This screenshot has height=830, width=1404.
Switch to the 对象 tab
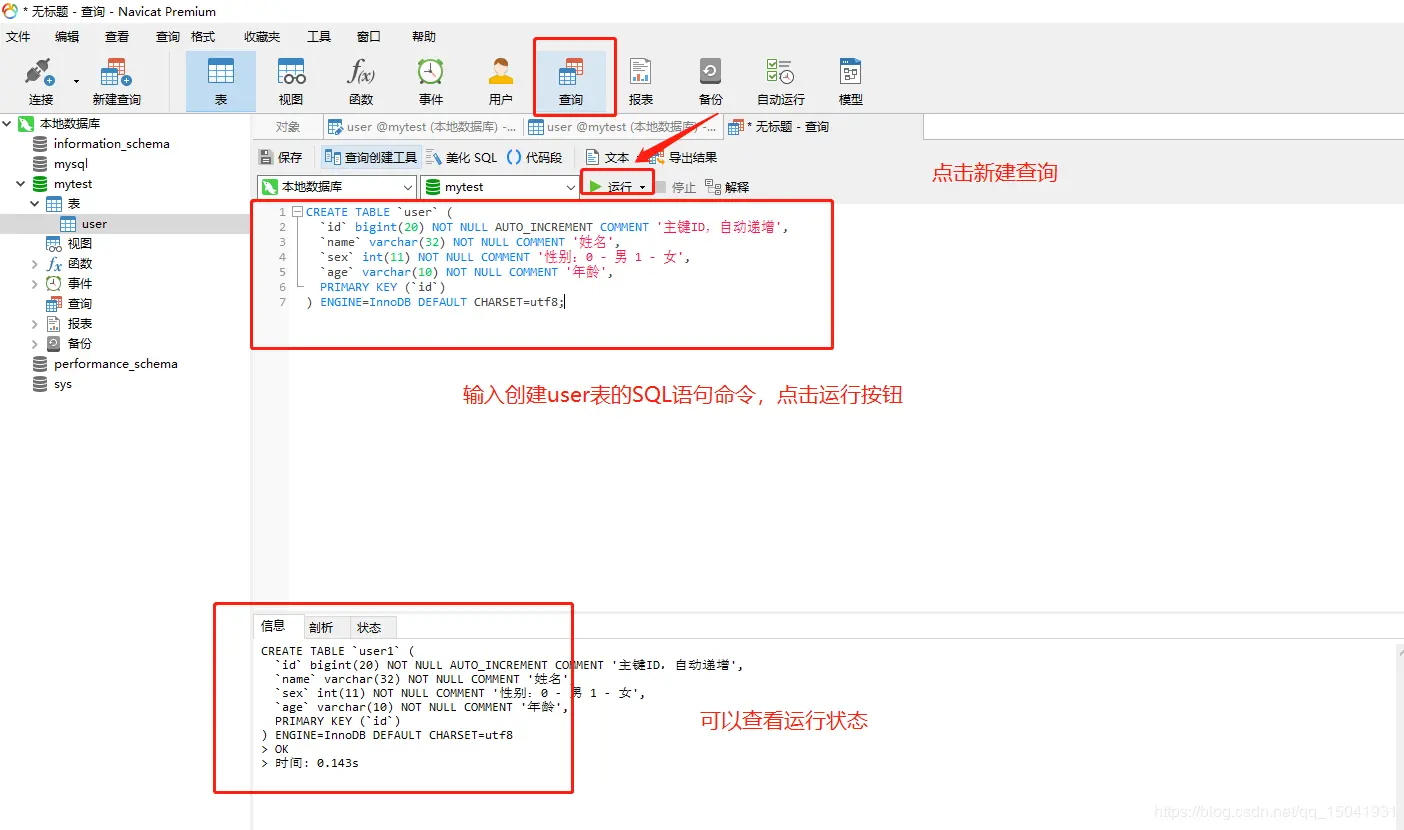pos(288,127)
